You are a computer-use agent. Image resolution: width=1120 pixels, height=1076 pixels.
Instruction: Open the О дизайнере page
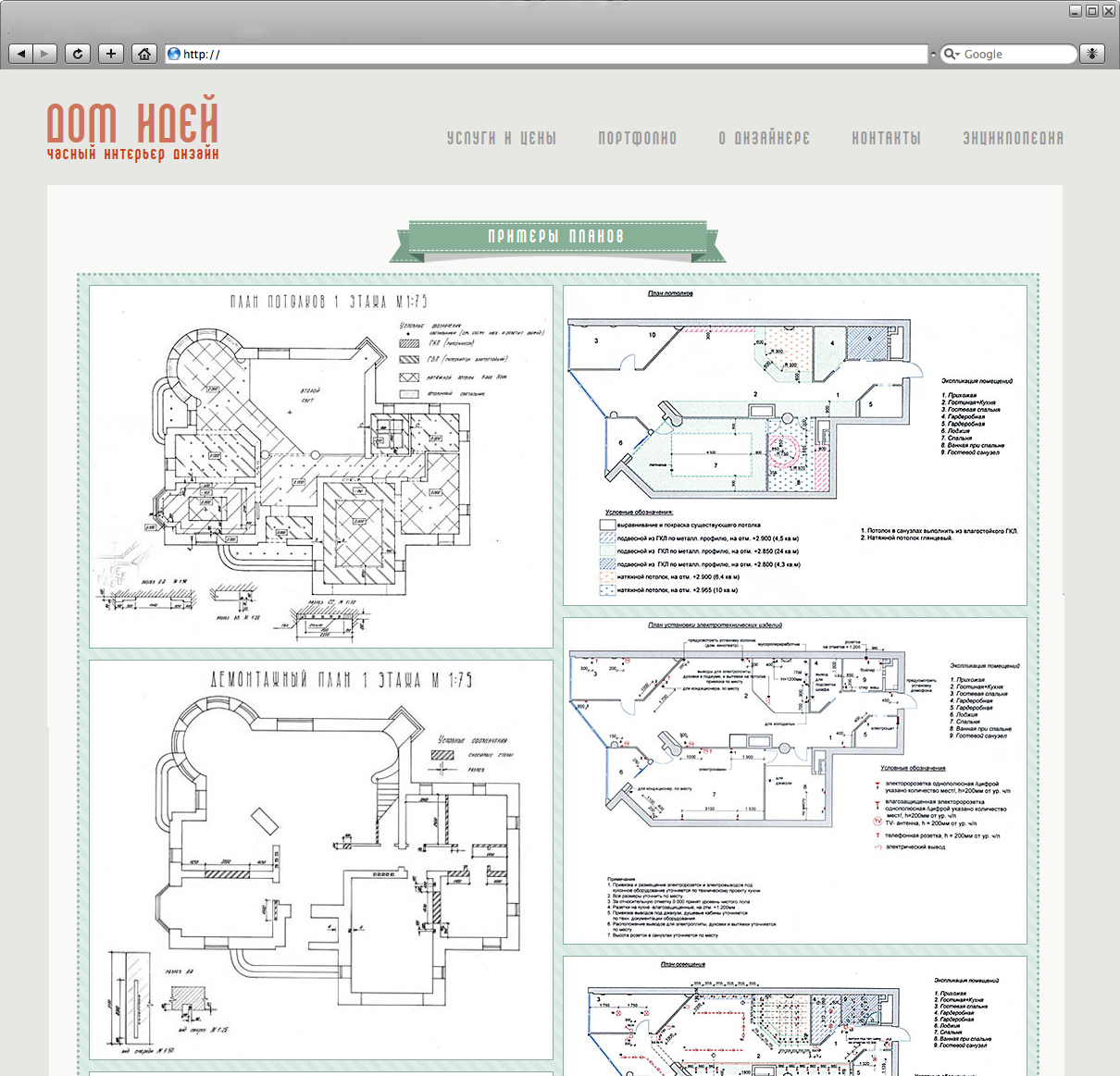764,137
